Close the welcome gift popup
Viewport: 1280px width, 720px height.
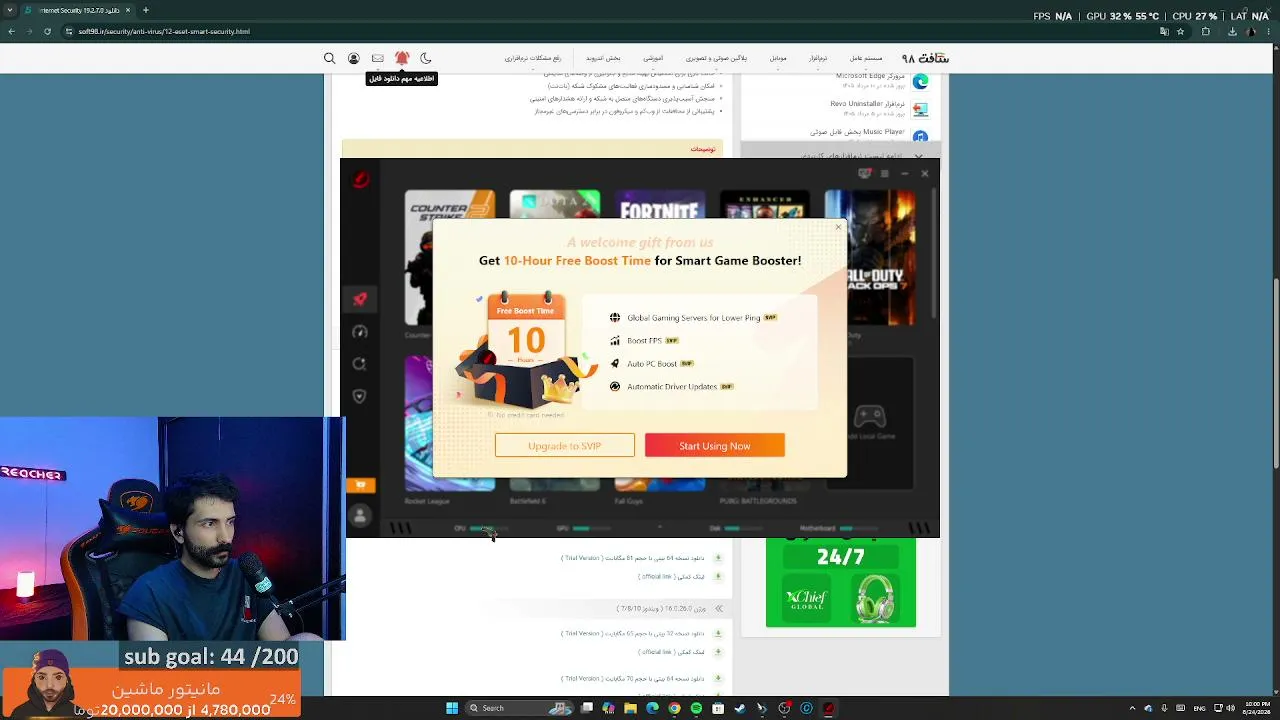pos(838,227)
